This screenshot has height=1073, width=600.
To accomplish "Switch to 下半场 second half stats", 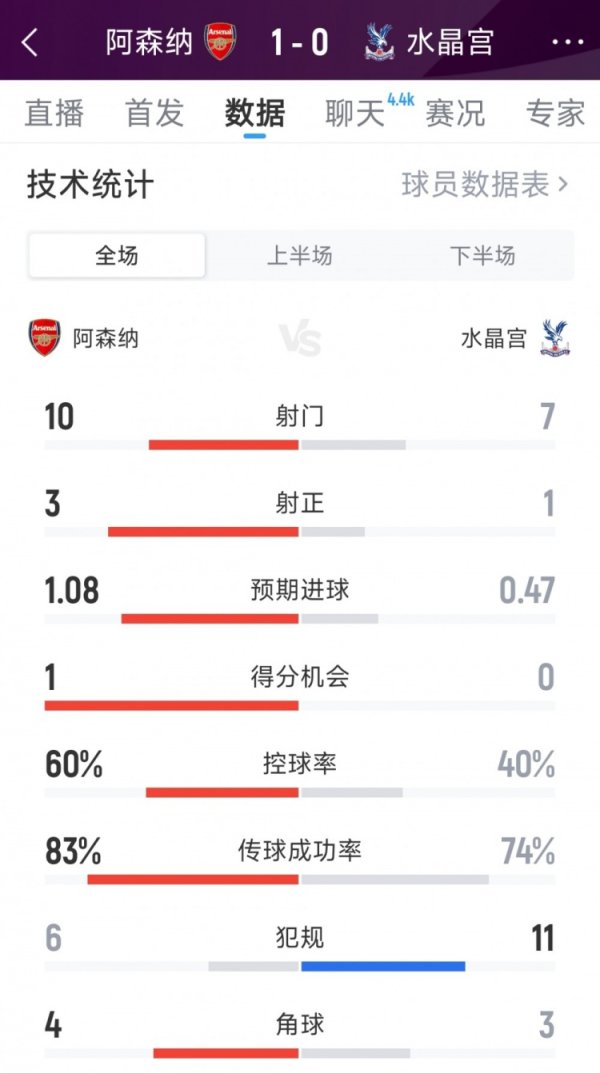I will point(485,256).
